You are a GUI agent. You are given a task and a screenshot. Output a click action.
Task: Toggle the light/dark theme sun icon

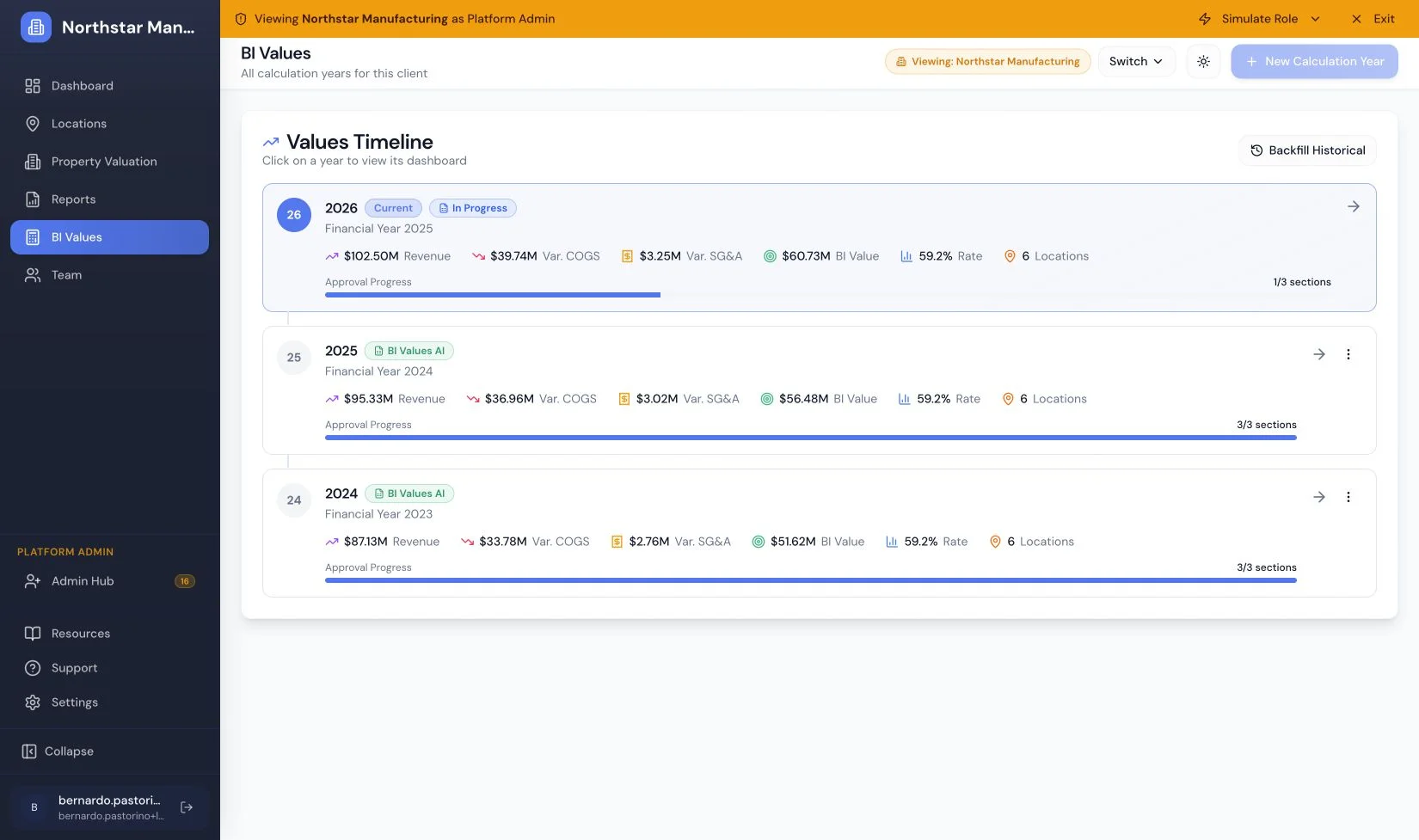click(1203, 62)
